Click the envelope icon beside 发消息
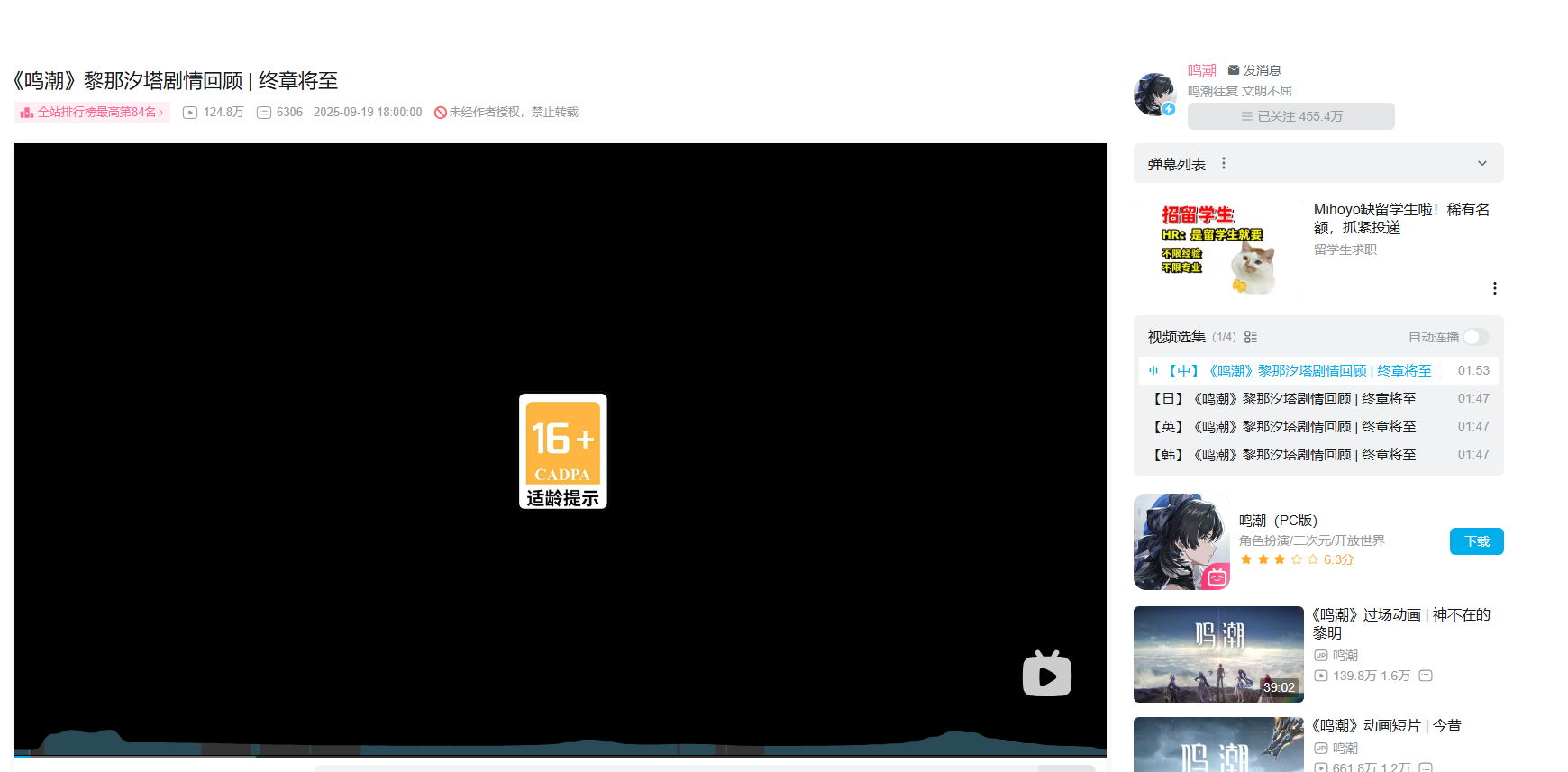This screenshot has width=1568, height=772. click(x=1234, y=70)
